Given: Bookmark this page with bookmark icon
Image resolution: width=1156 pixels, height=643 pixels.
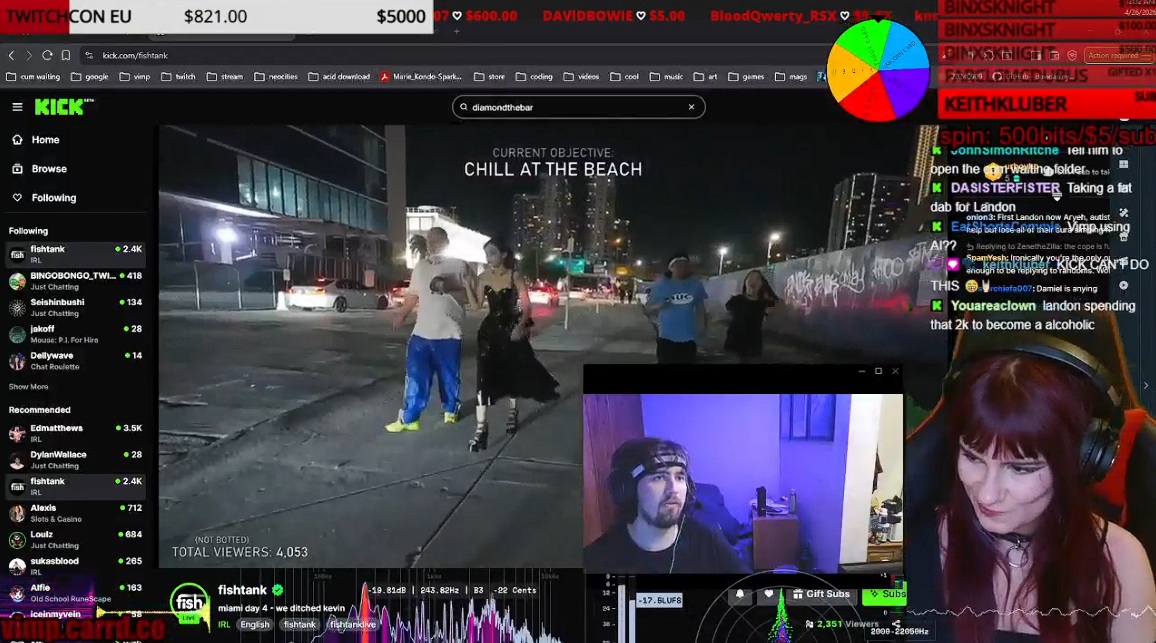Looking at the screenshot, I should point(66,55).
